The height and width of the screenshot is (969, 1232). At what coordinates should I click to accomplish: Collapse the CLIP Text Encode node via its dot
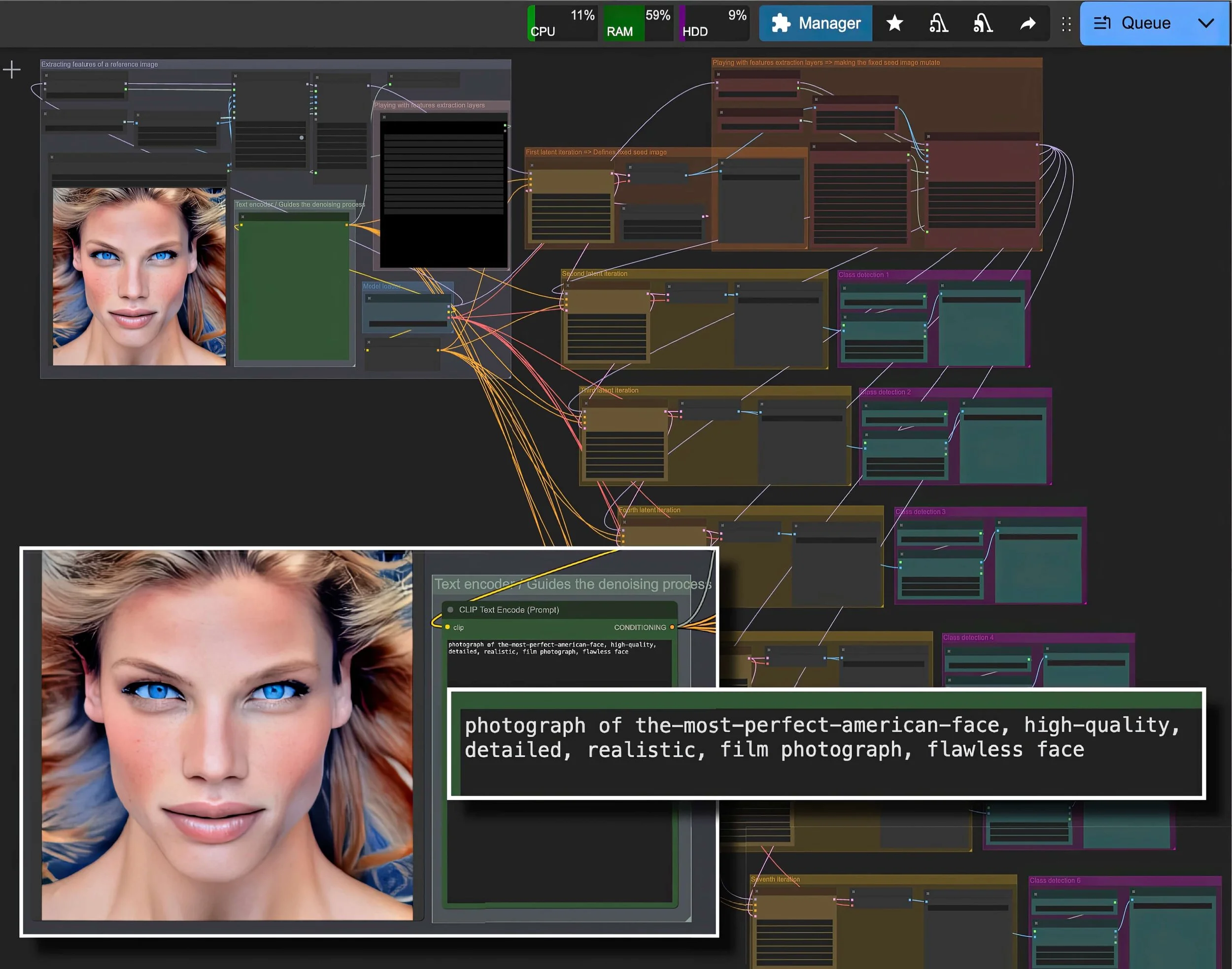(x=450, y=610)
